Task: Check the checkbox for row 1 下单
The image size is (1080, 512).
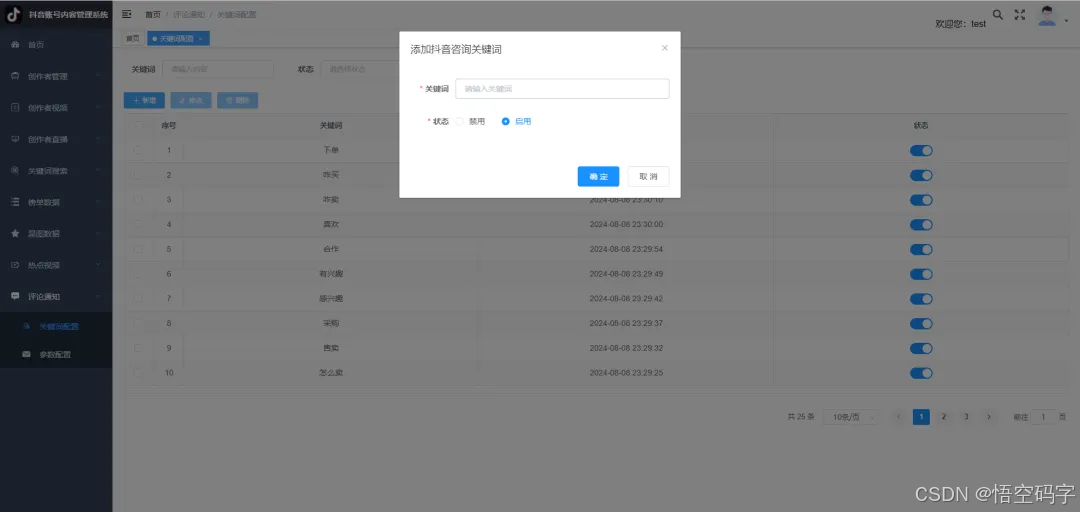Action: pyautogui.click(x=138, y=150)
